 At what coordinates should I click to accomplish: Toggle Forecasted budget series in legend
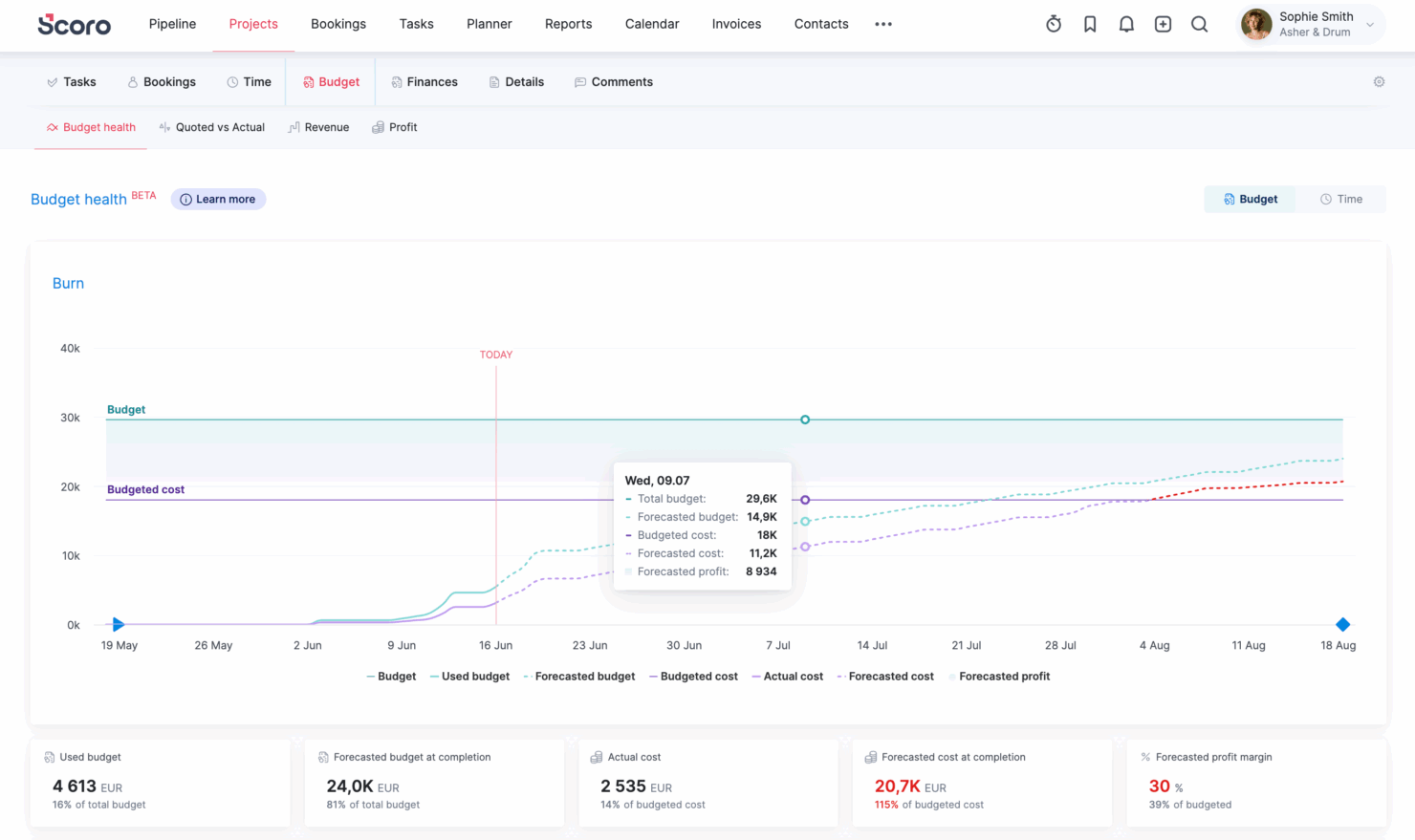(579, 677)
